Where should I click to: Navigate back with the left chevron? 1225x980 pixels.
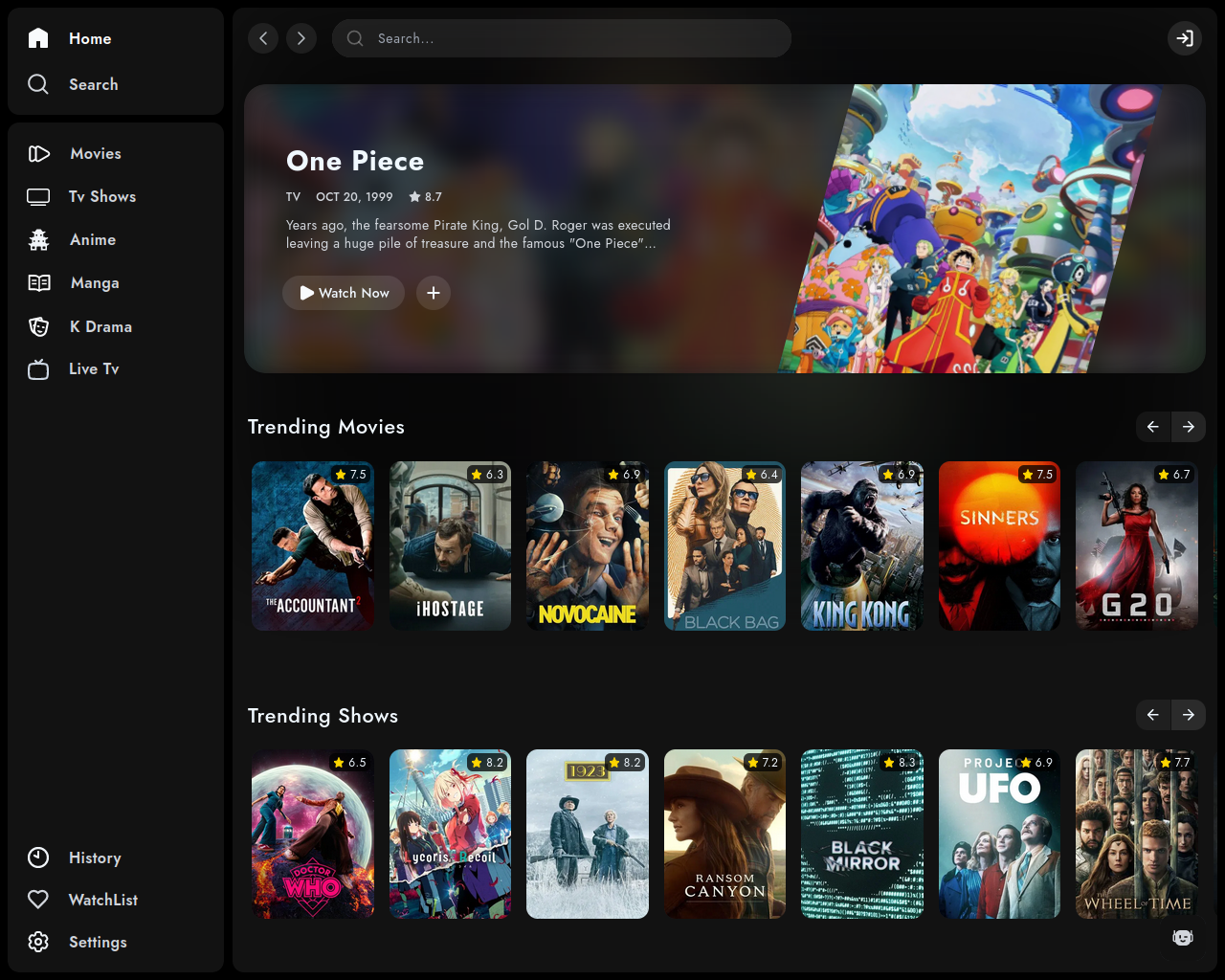(263, 38)
